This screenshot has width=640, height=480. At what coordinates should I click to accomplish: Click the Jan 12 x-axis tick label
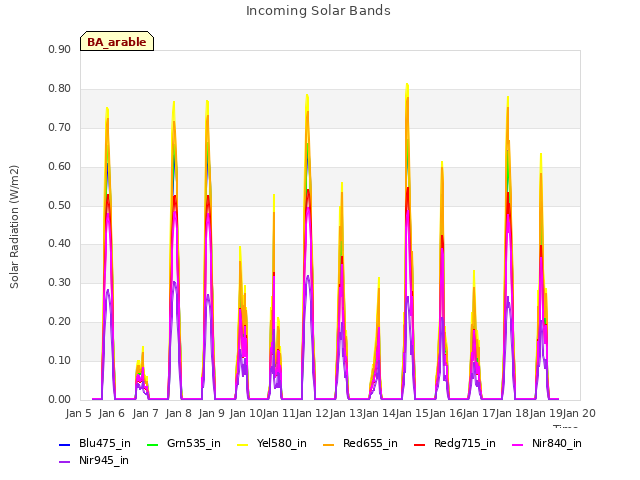[312, 413]
